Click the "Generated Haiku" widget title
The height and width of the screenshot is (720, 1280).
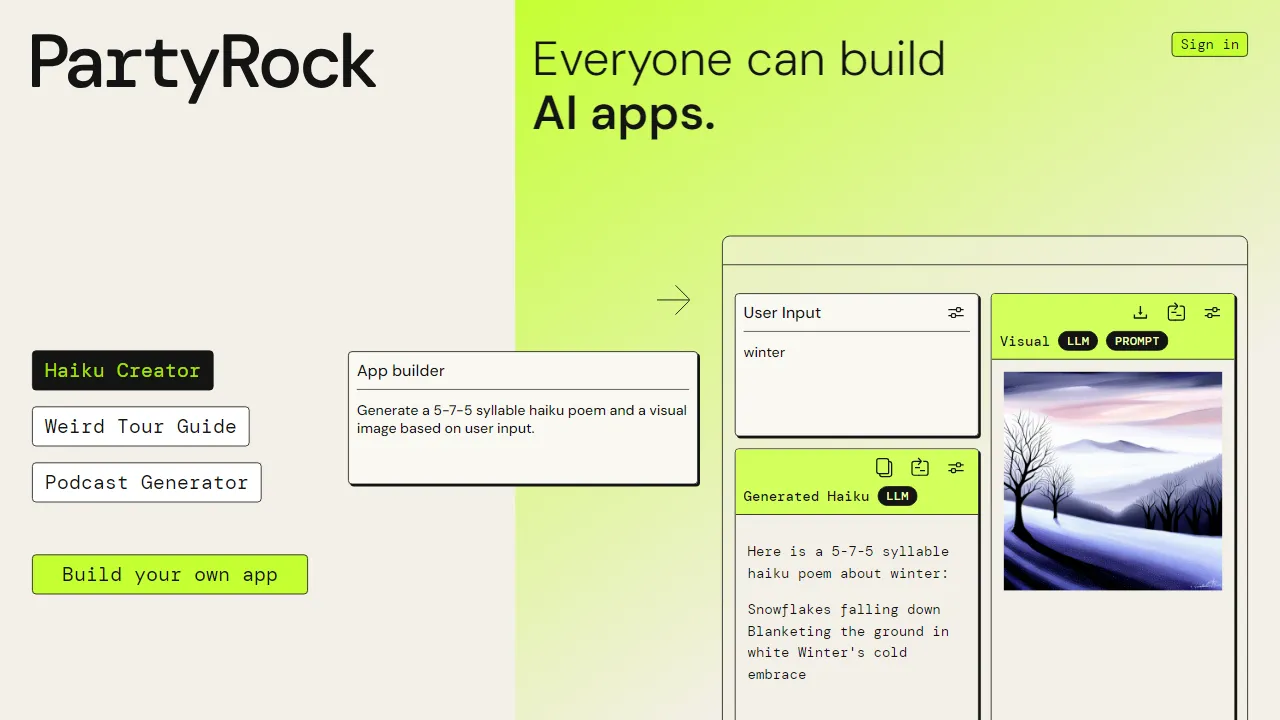click(x=806, y=496)
